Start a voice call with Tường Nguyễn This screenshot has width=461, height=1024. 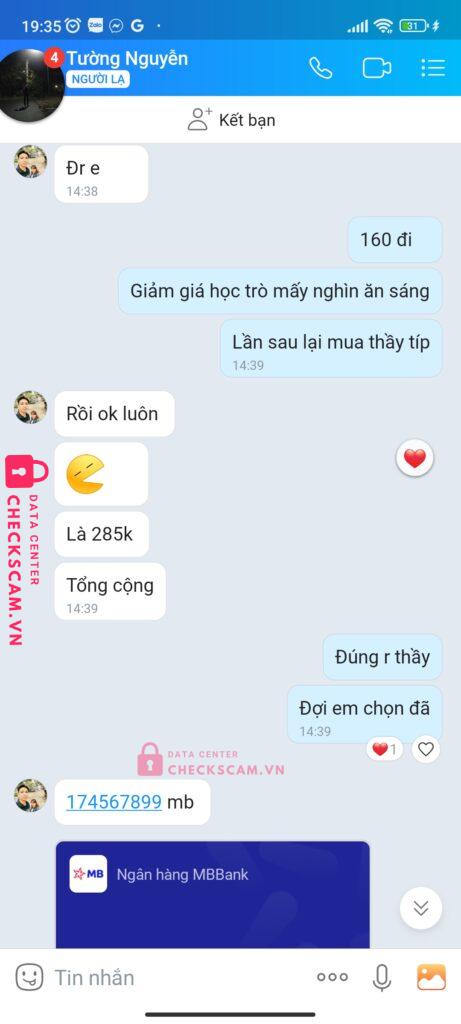point(321,68)
